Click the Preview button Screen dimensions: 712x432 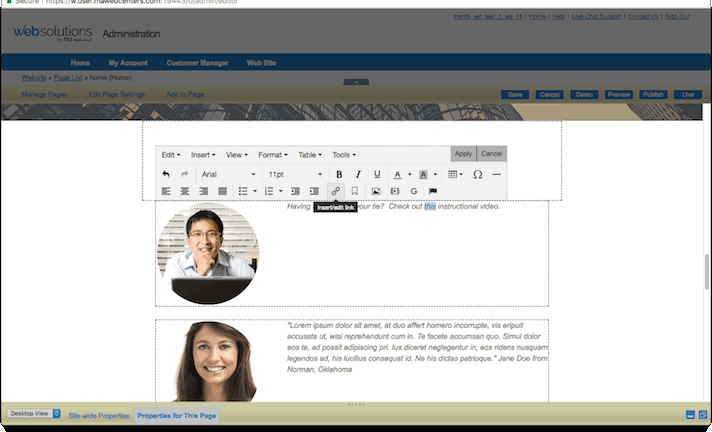619,94
